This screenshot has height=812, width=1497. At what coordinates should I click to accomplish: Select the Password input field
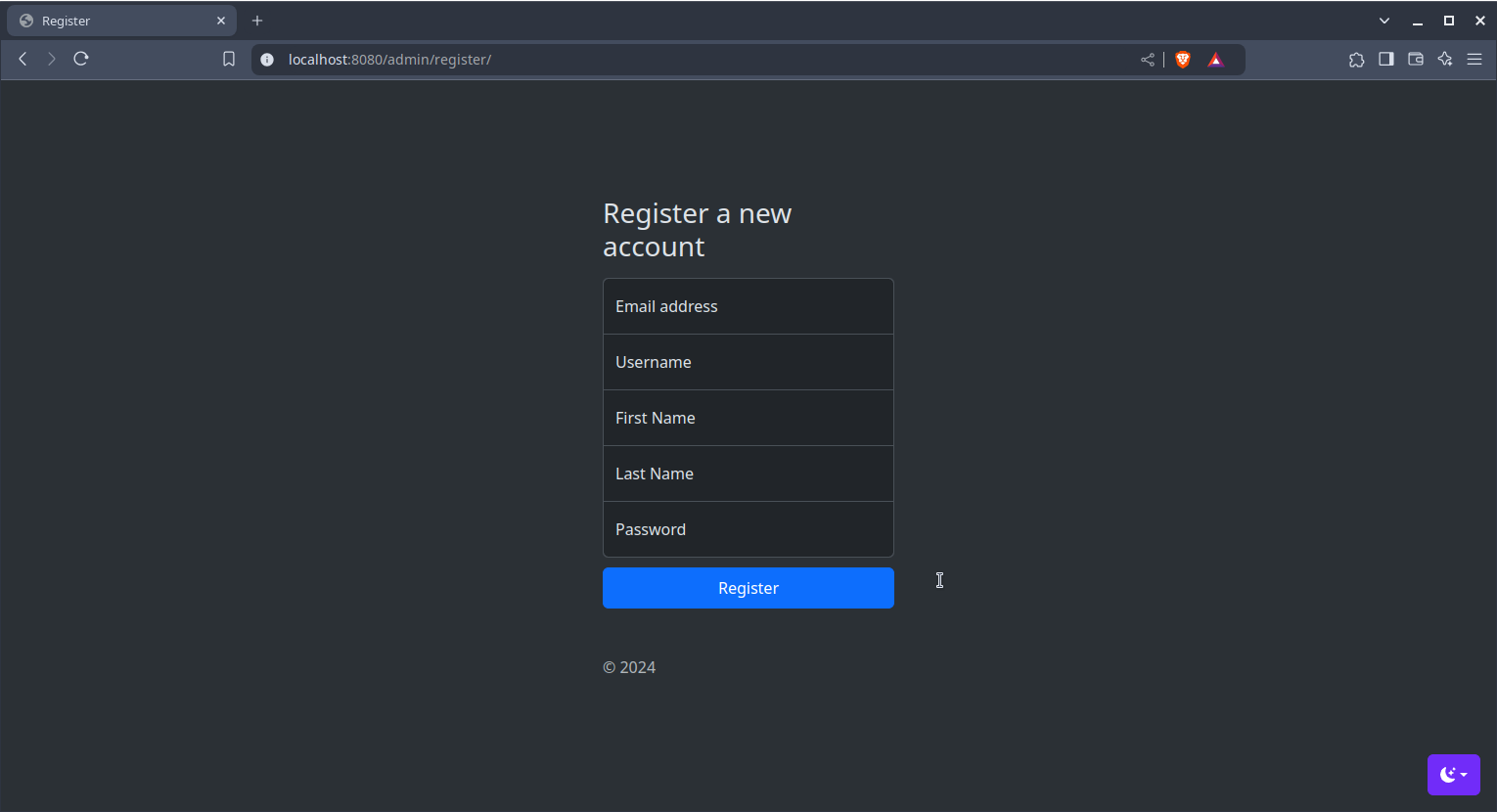(x=748, y=529)
